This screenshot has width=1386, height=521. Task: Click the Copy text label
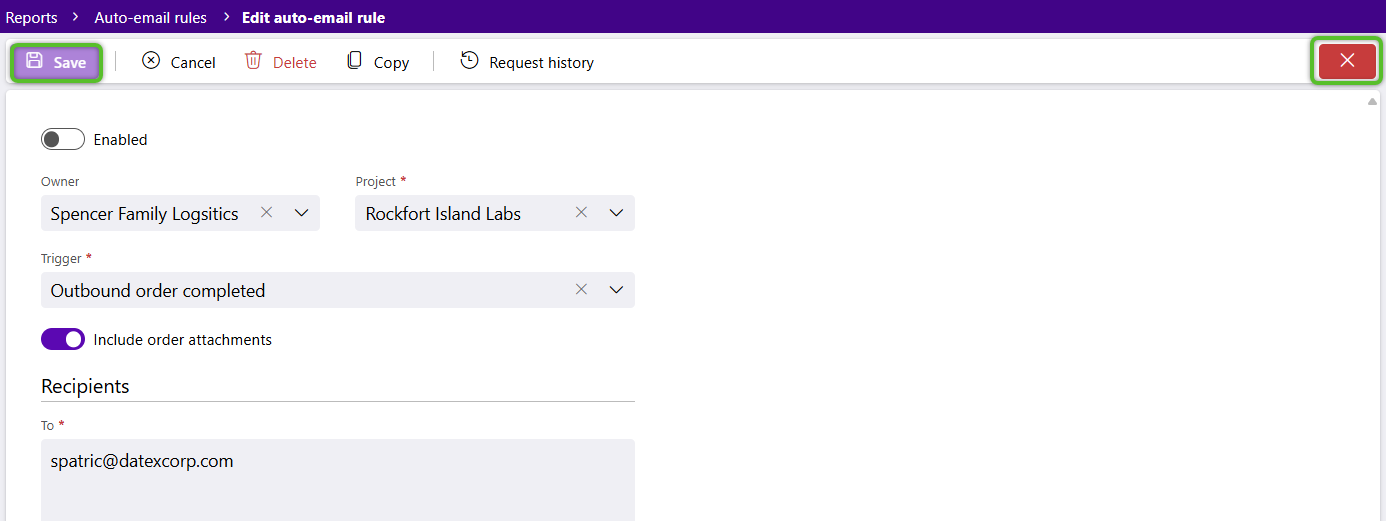point(391,63)
